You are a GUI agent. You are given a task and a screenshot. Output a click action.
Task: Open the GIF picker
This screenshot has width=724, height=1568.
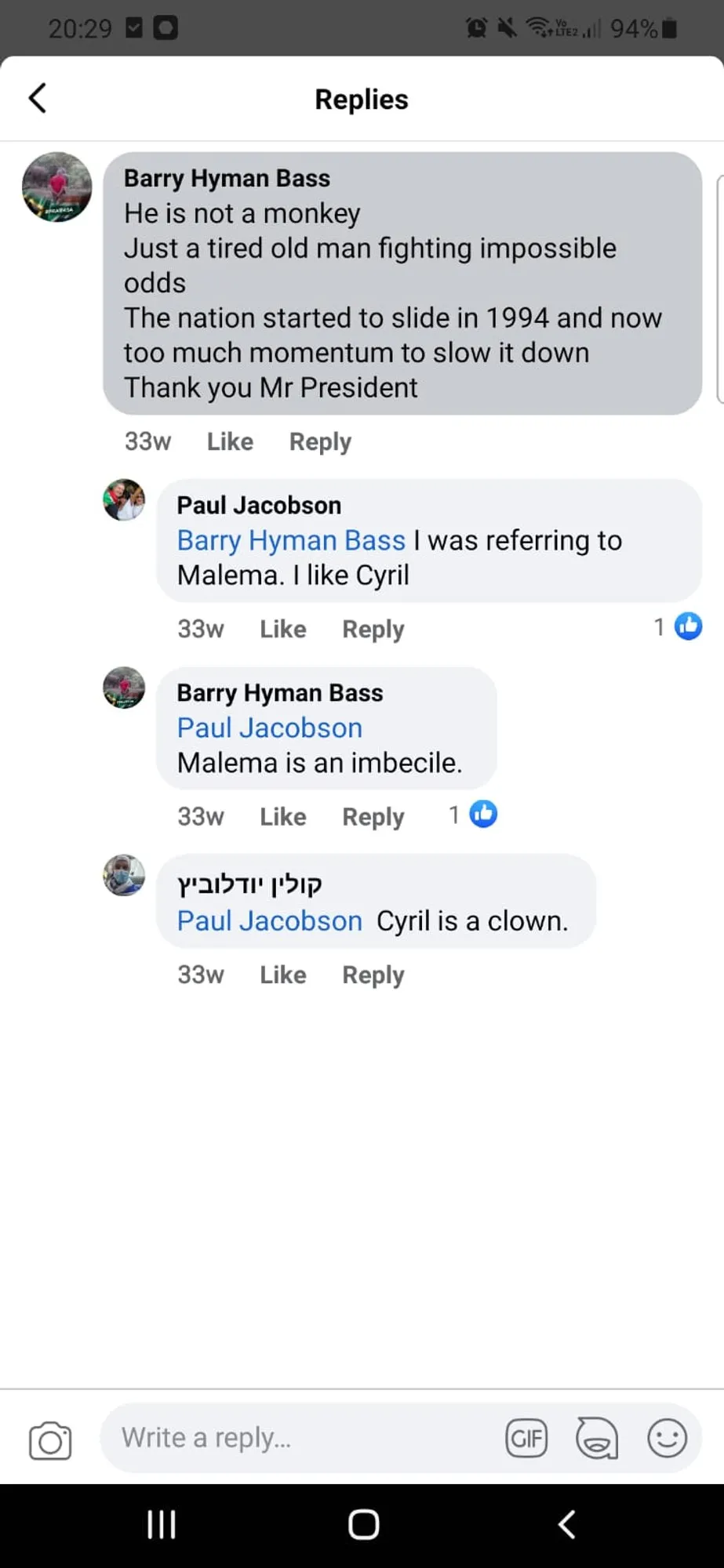[526, 1439]
